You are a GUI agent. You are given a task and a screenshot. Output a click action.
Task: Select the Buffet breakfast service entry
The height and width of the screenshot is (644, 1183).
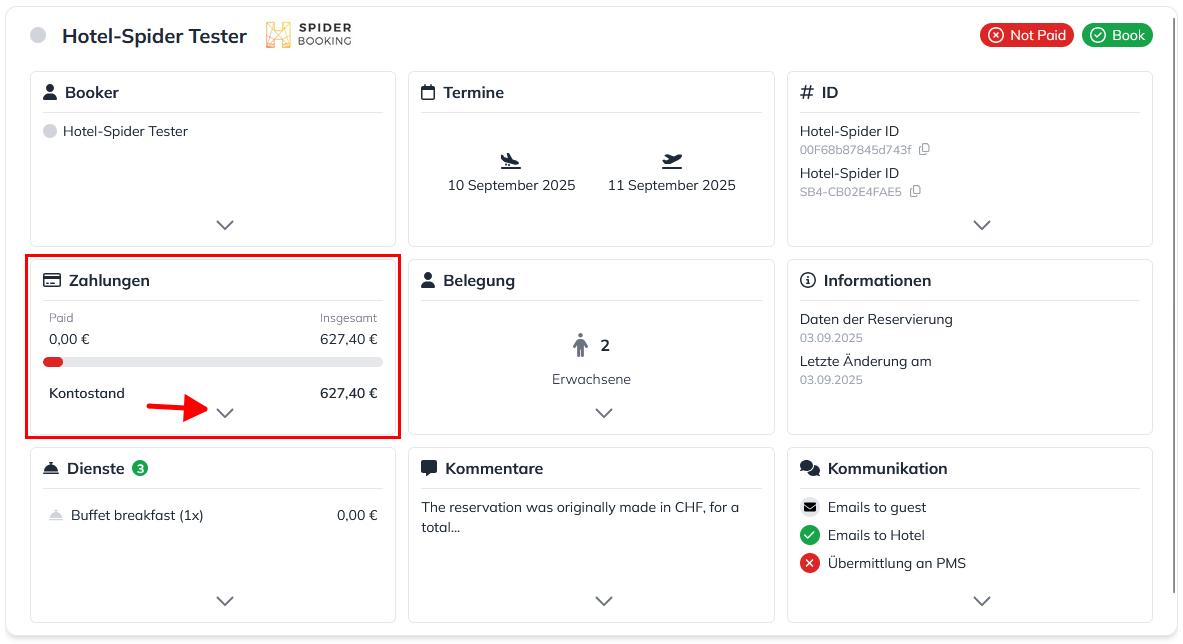(137, 516)
